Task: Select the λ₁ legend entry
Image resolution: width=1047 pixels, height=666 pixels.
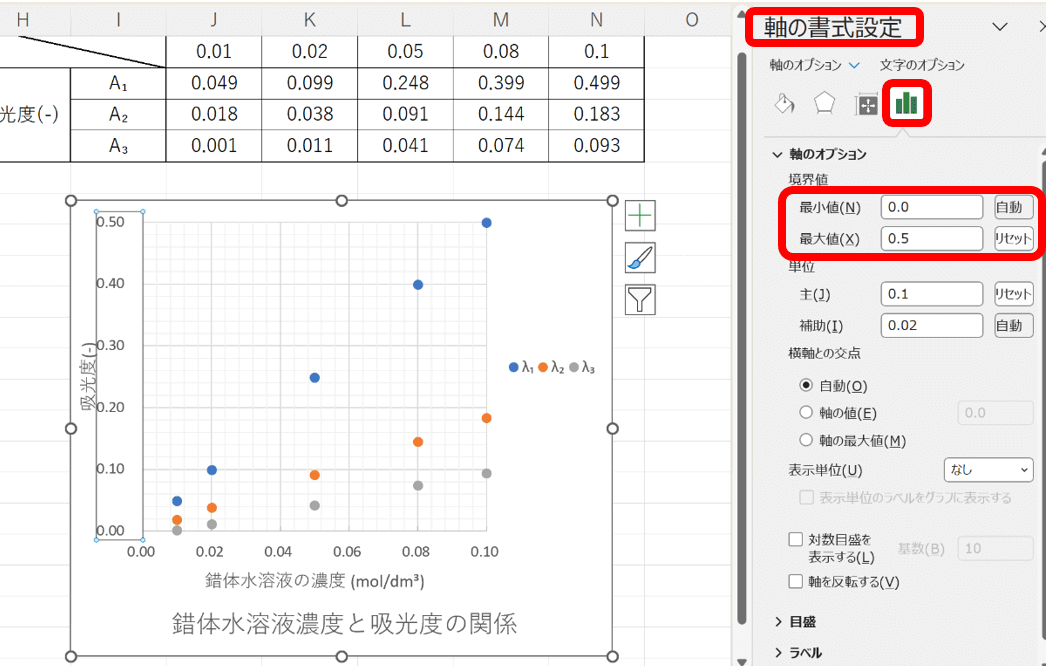Action: (521, 367)
